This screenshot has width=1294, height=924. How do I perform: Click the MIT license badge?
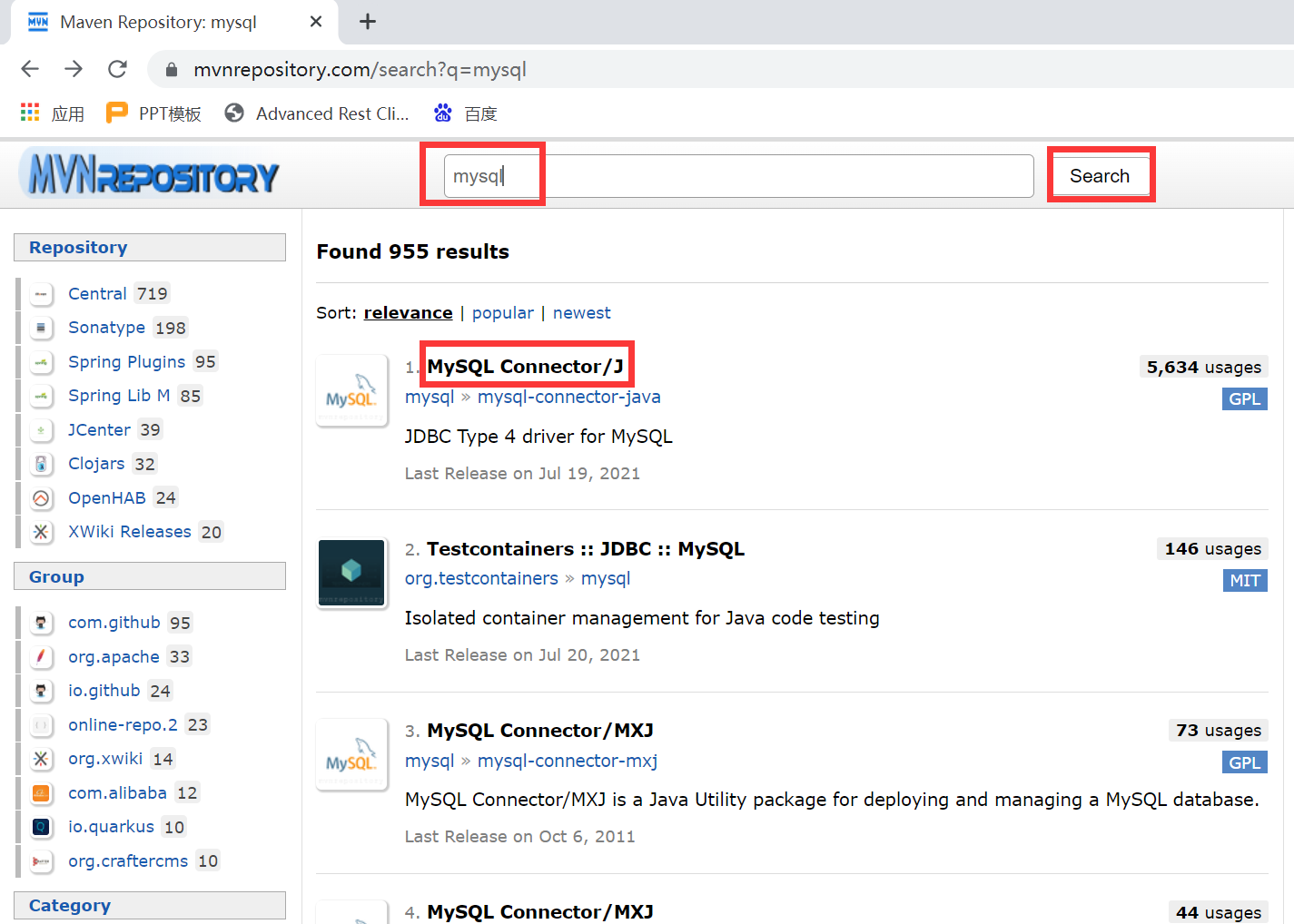1245,581
